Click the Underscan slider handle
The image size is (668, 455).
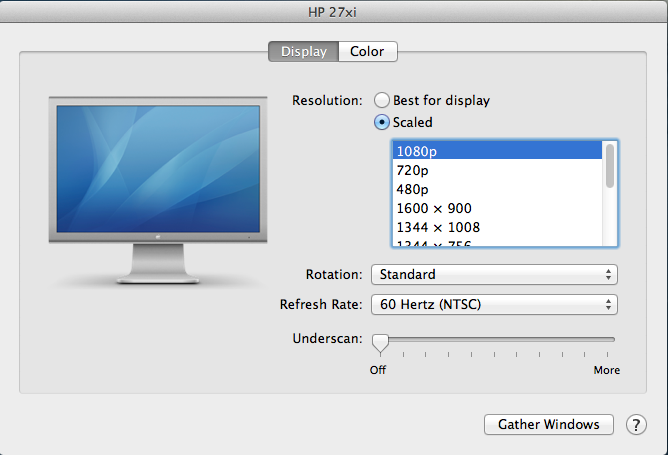380,344
